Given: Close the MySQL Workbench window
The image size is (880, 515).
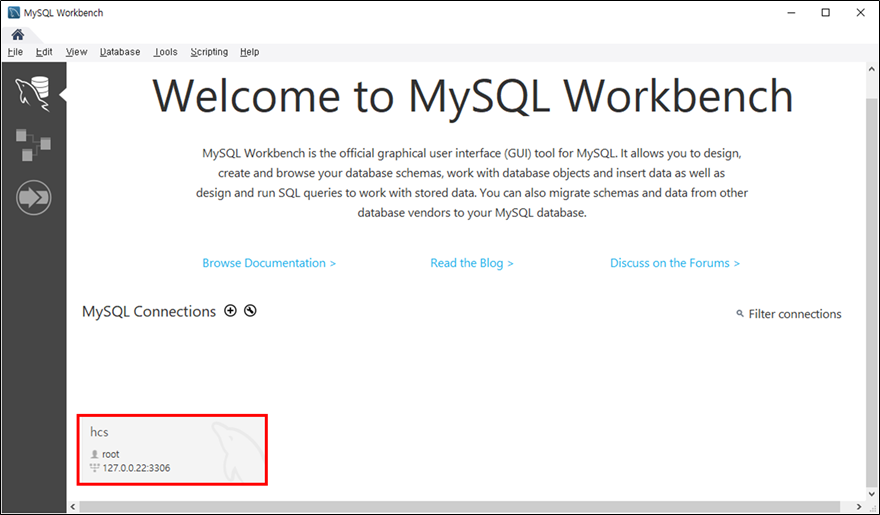Looking at the screenshot, I should 860,12.
